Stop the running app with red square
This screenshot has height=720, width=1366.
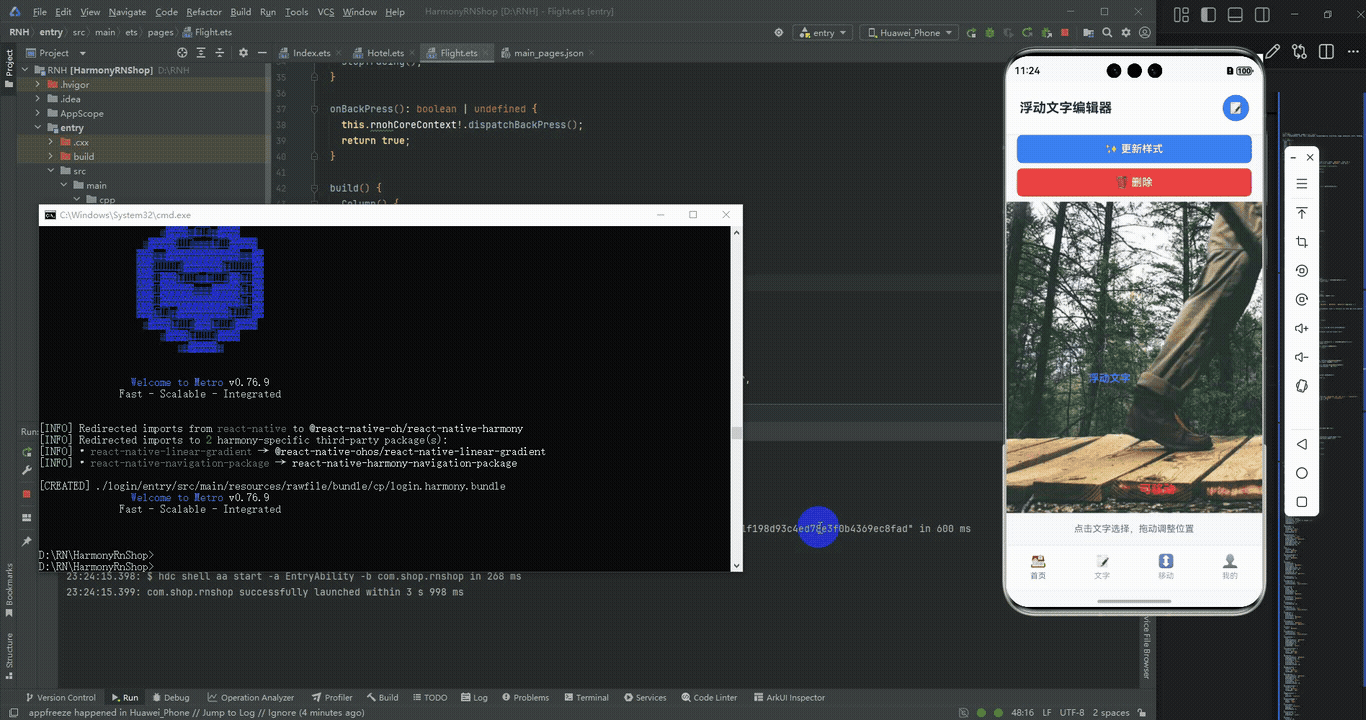pos(1064,32)
